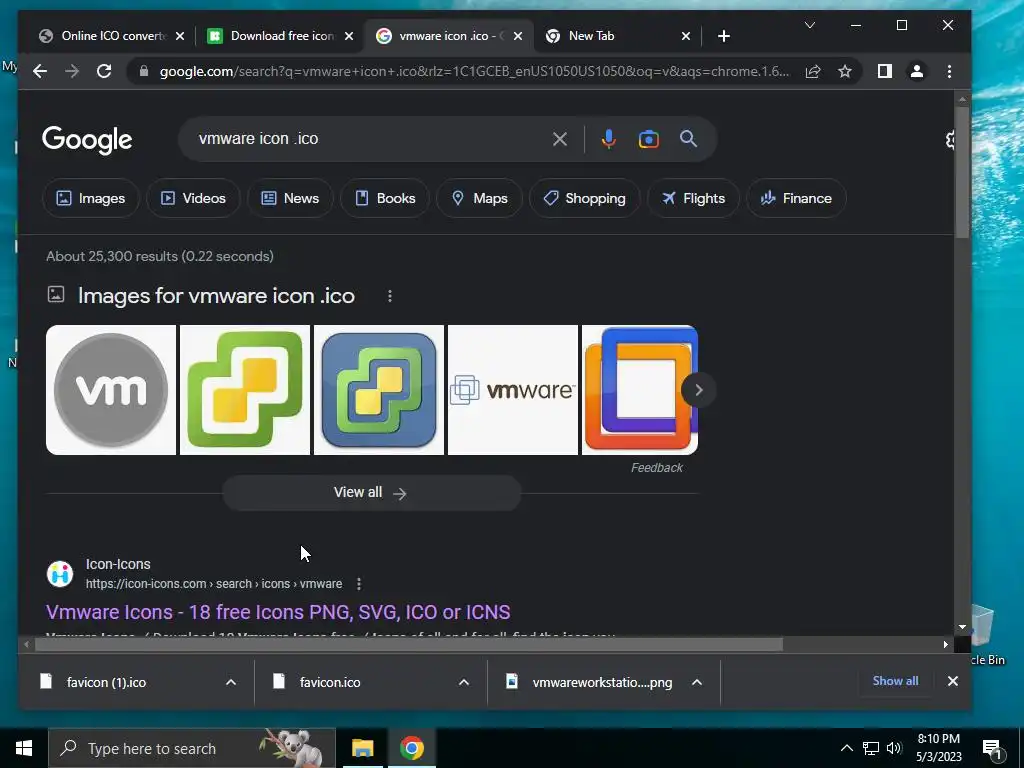Open a new tab with plus button

724,36
